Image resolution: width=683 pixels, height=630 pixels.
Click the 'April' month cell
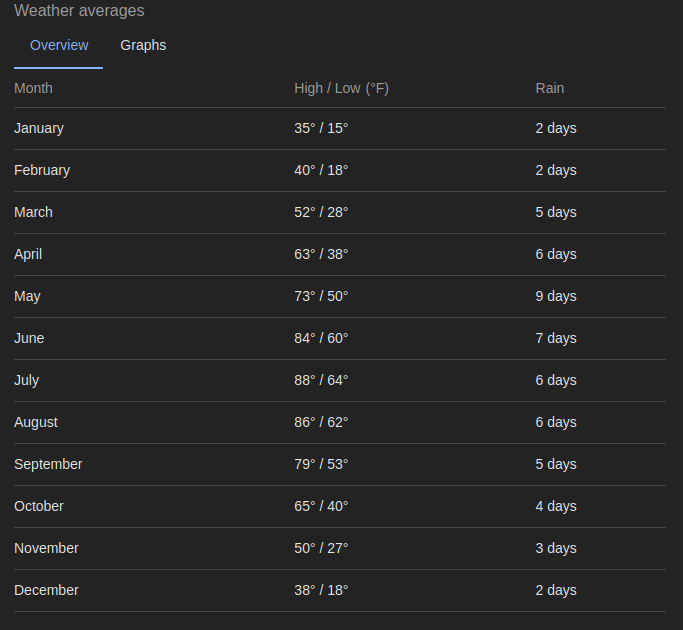coord(28,254)
